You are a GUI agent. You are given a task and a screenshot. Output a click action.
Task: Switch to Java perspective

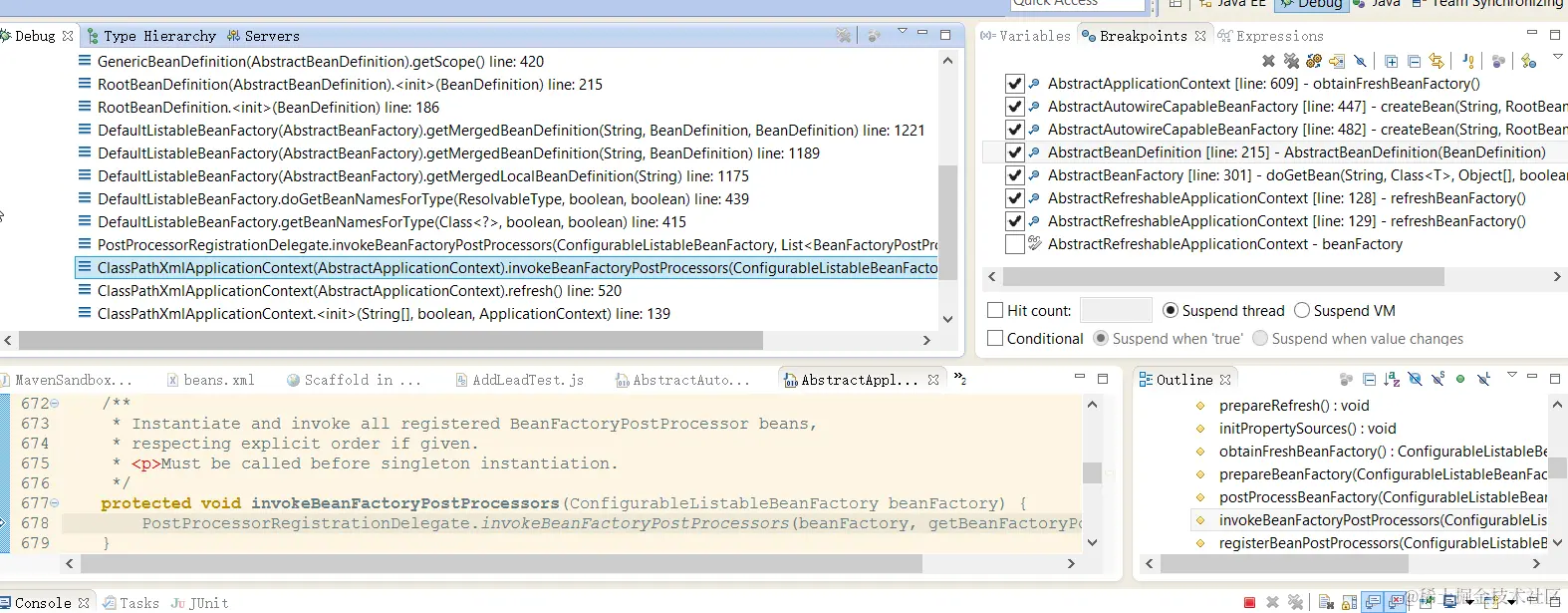[x=1376, y=4]
